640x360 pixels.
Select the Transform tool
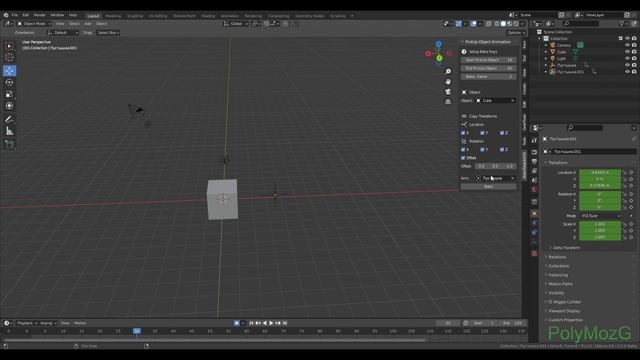(x=9, y=106)
